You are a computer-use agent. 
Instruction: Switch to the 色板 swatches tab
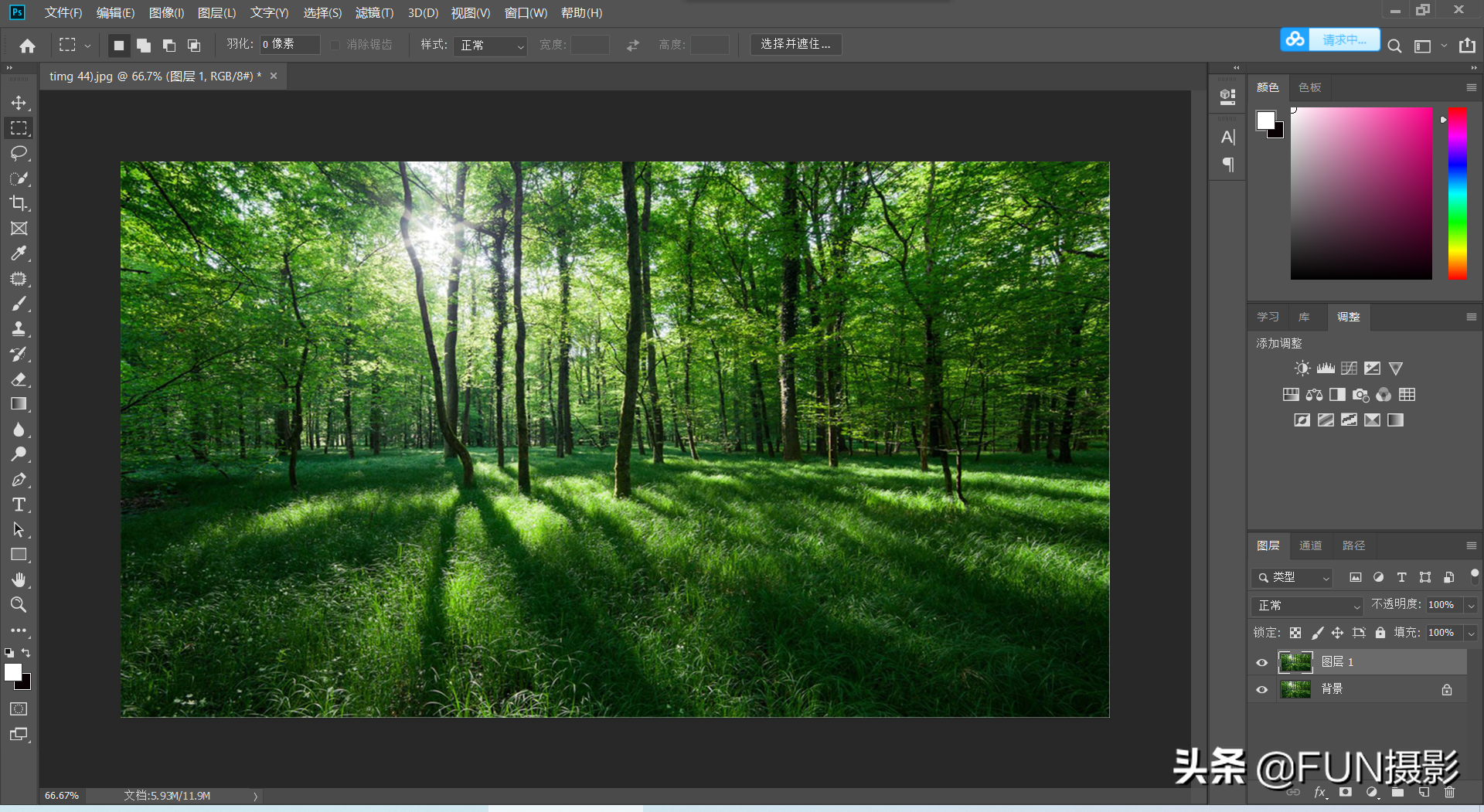tap(1309, 87)
